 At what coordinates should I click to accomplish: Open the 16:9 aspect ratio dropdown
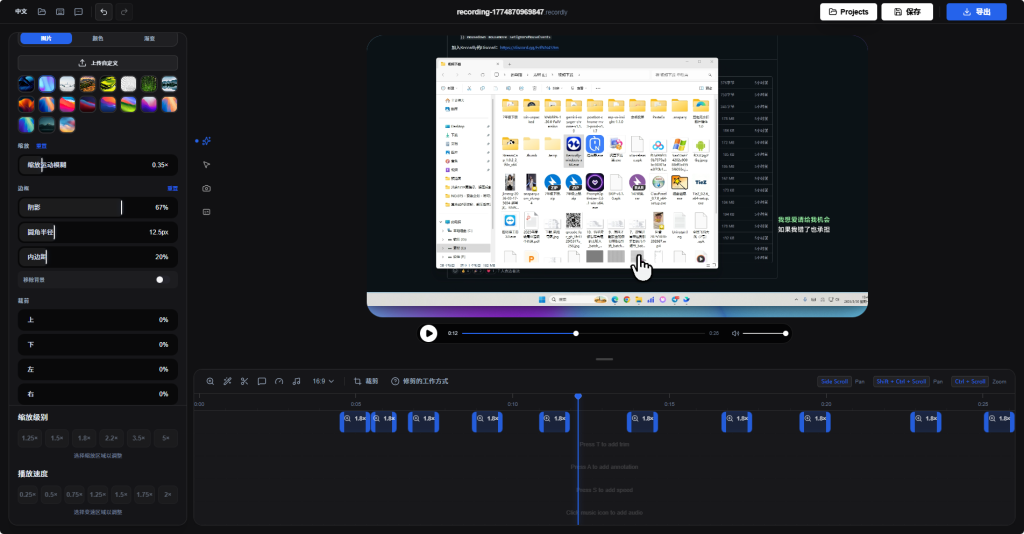point(324,381)
